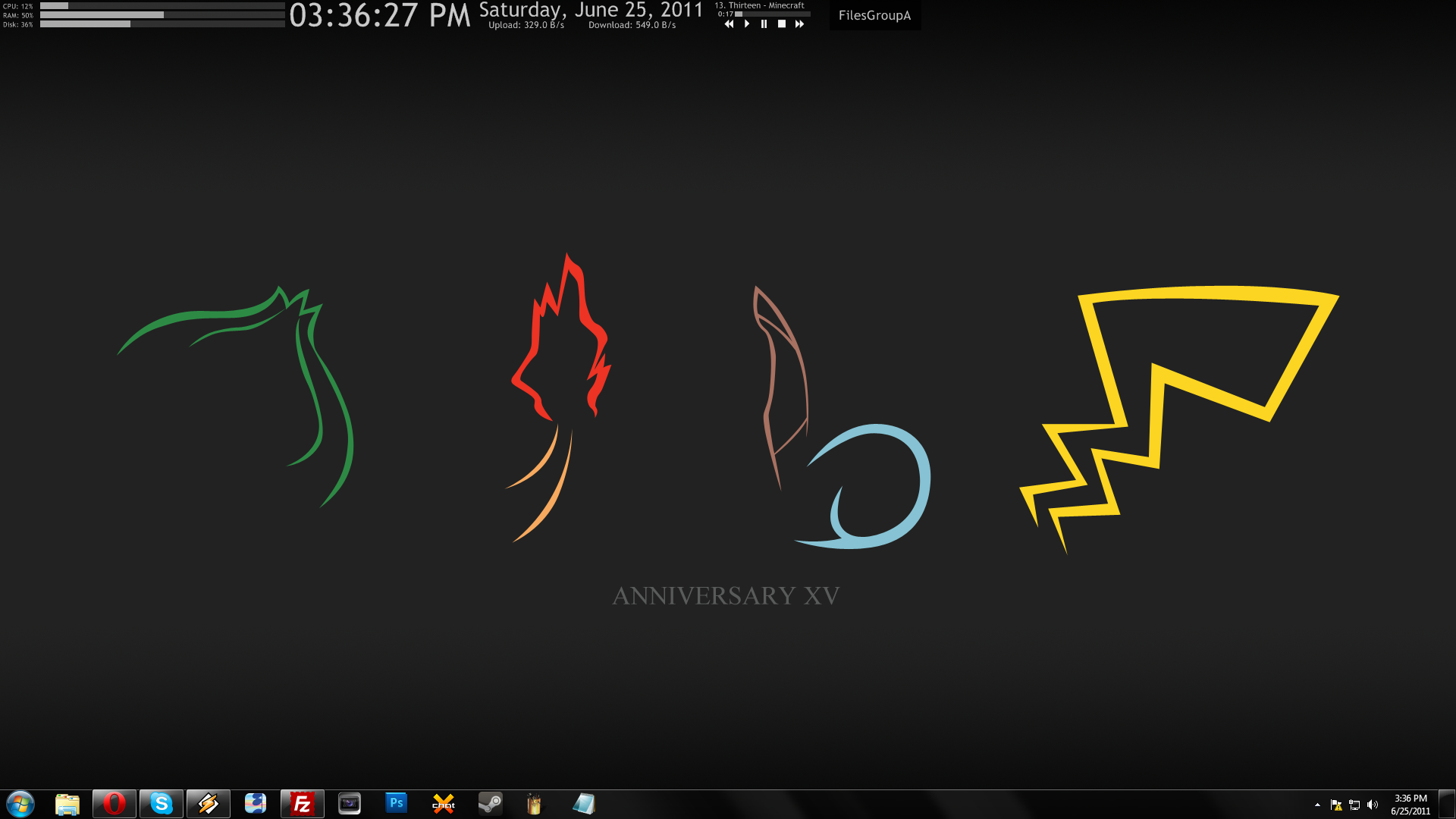
Task: Pause the music player widget
Action: [764, 24]
